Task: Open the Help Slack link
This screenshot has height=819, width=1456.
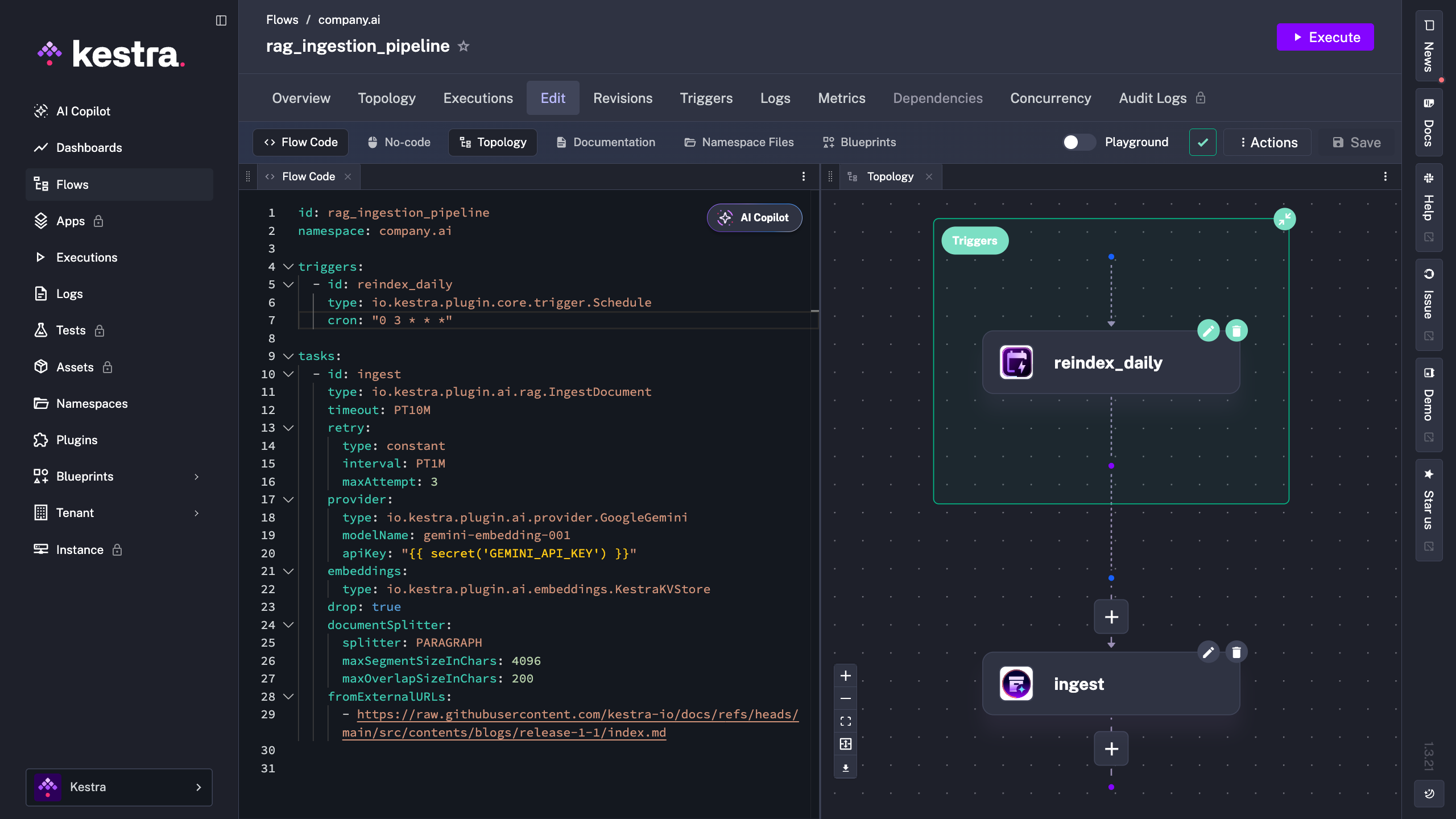Action: click(x=1429, y=208)
